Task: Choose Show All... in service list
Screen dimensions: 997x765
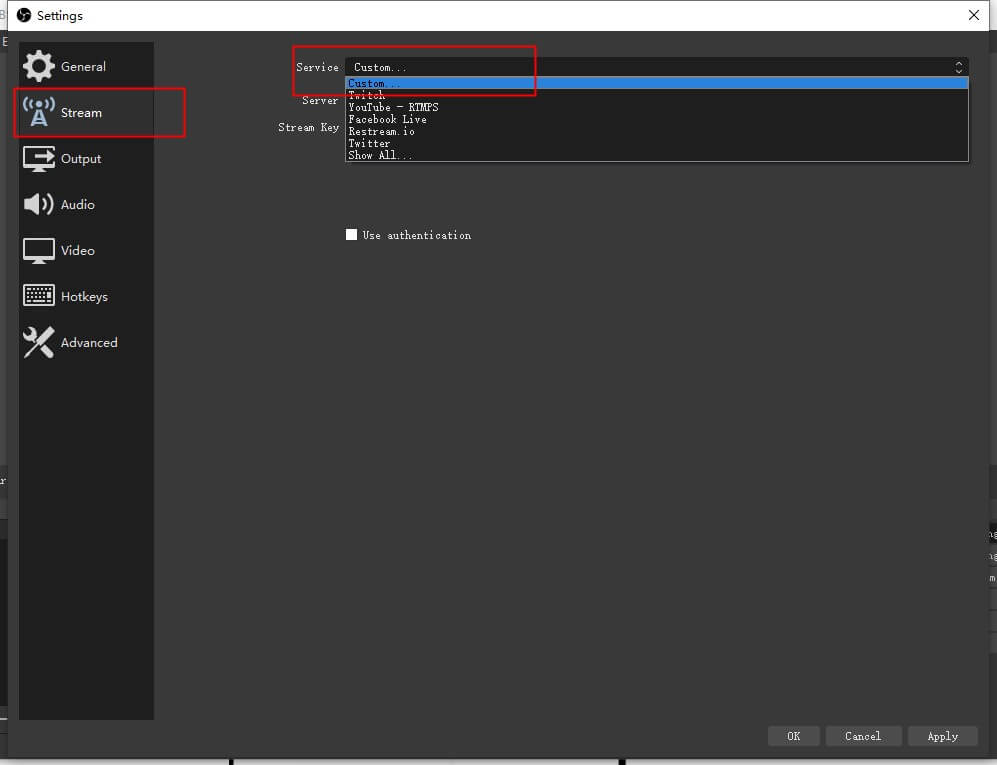Action: coord(656,155)
